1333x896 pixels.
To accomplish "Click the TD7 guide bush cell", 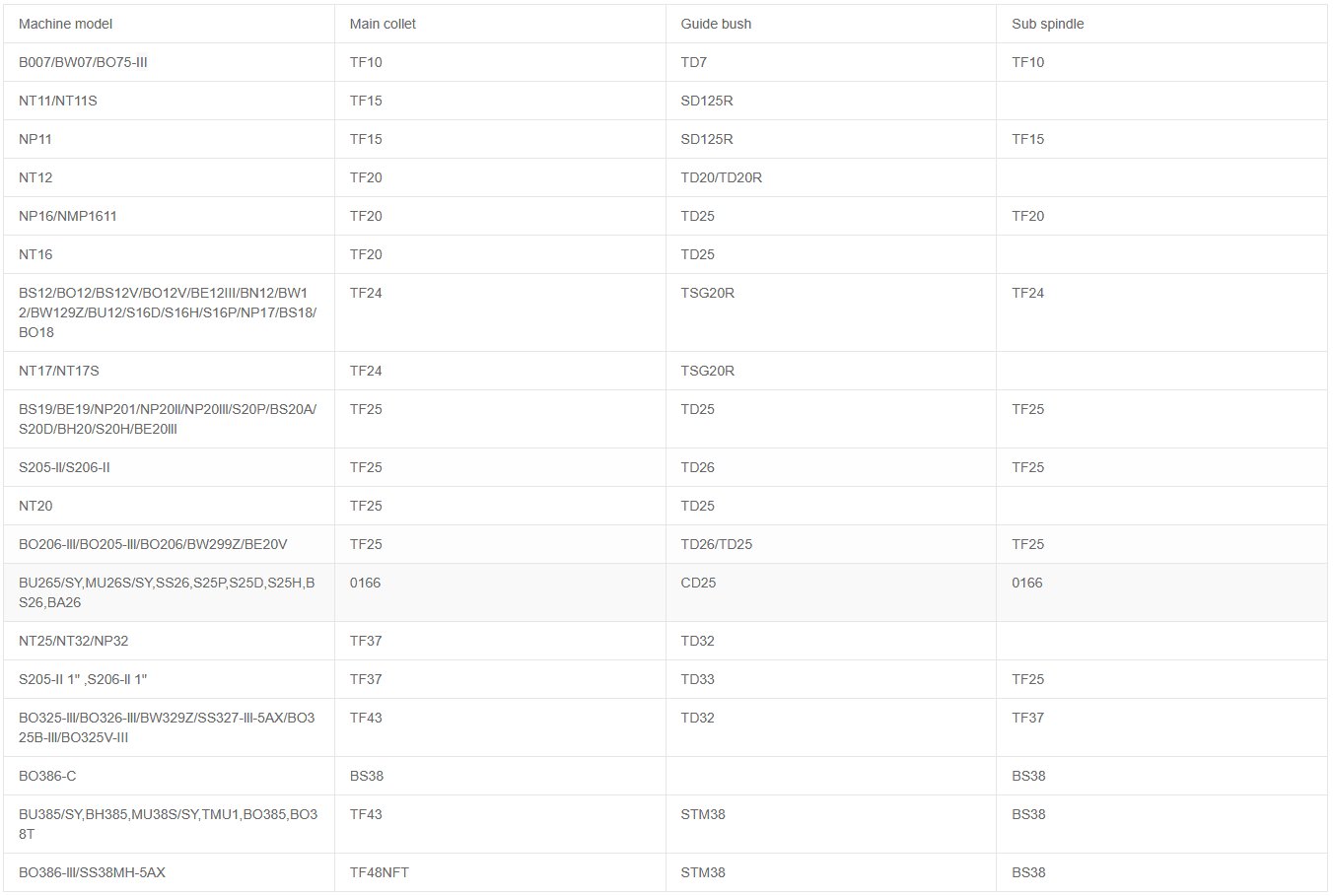I will tap(831, 62).
